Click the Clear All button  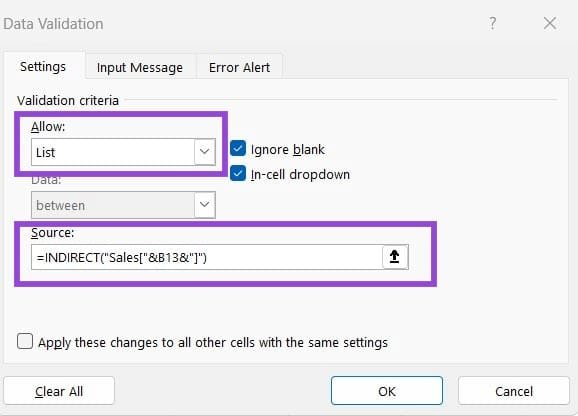pyautogui.click(x=59, y=391)
